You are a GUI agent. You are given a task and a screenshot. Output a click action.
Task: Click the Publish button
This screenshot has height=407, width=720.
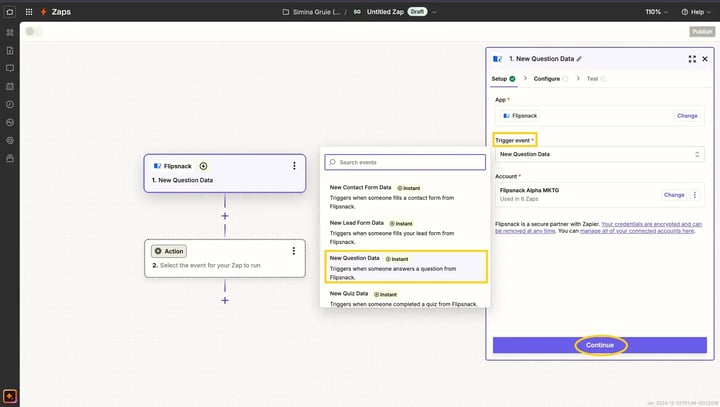point(702,31)
